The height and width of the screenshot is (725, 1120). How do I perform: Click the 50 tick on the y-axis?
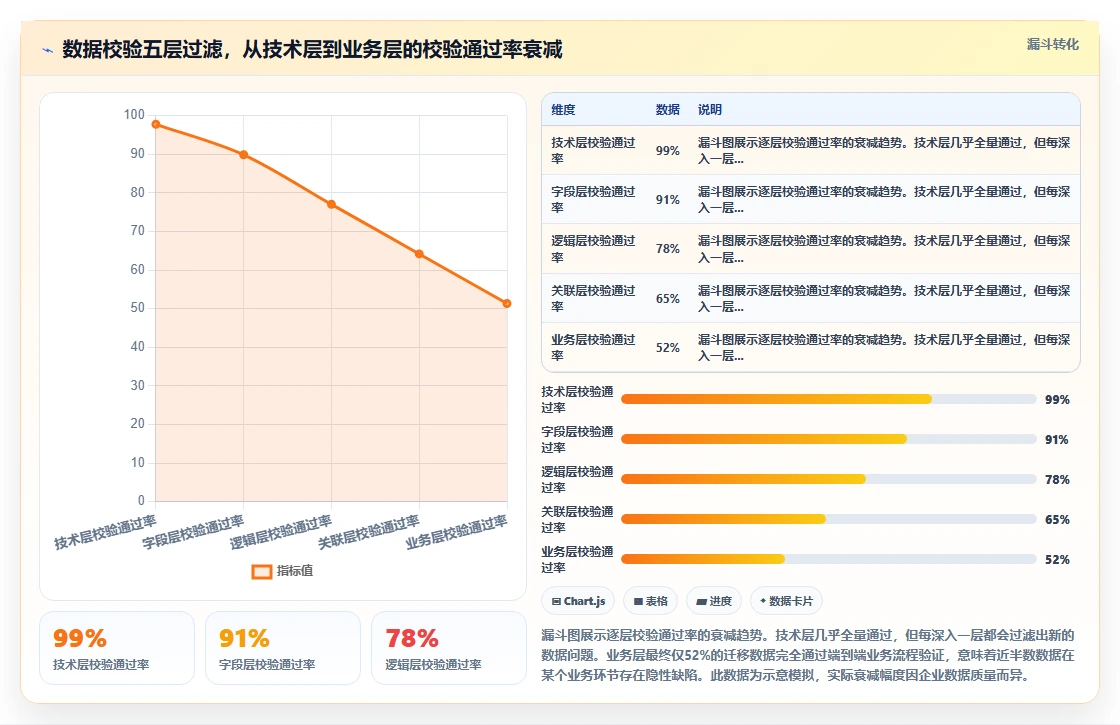click(x=137, y=308)
